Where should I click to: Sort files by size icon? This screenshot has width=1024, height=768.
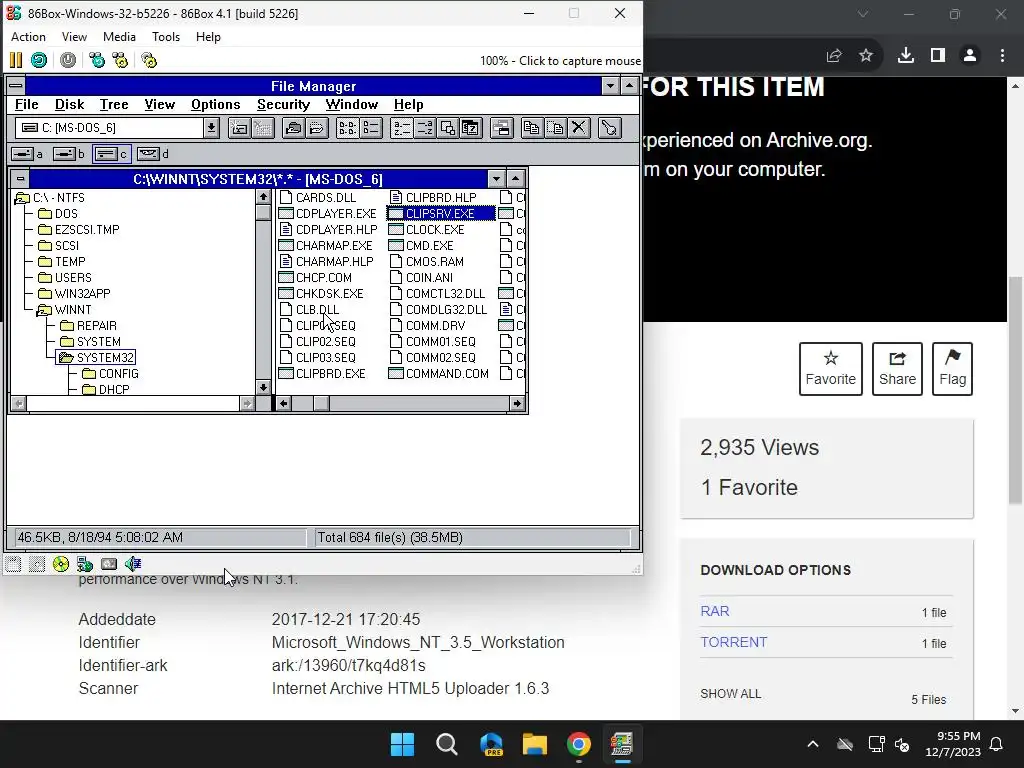coord(447,128)
